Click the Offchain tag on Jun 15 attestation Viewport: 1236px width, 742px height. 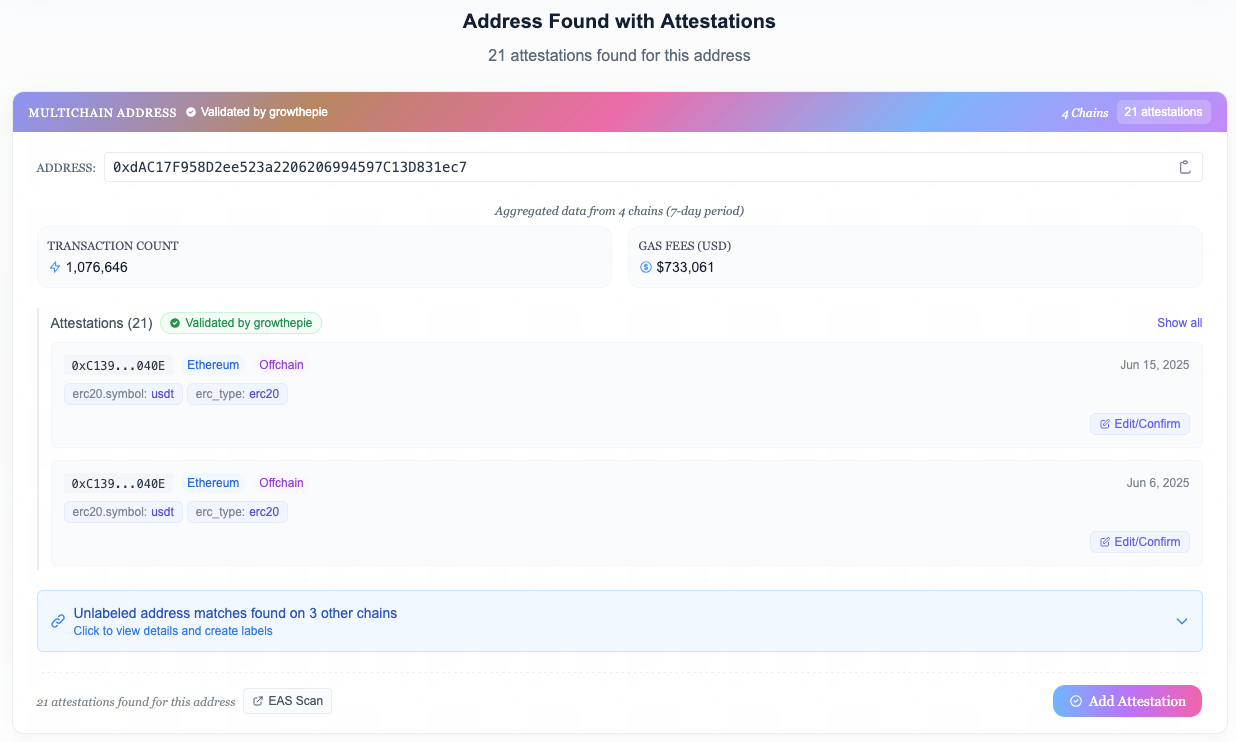[x=281, y=365]
